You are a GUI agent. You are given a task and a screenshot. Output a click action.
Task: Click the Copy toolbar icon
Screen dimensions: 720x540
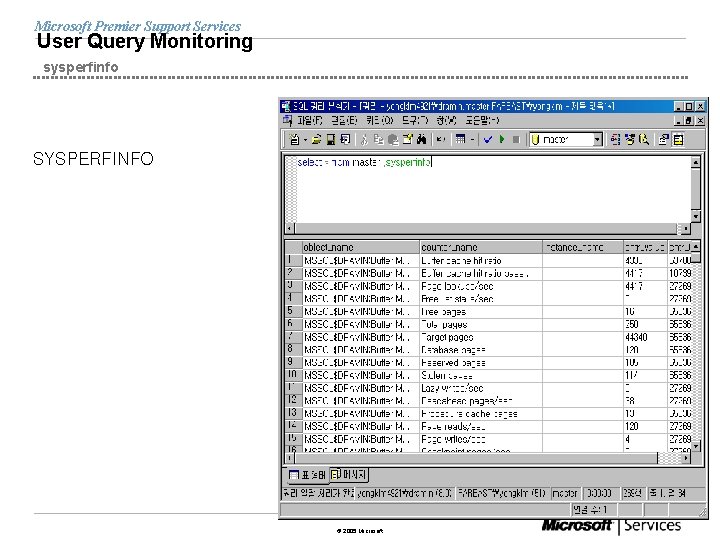click(378, 140)
